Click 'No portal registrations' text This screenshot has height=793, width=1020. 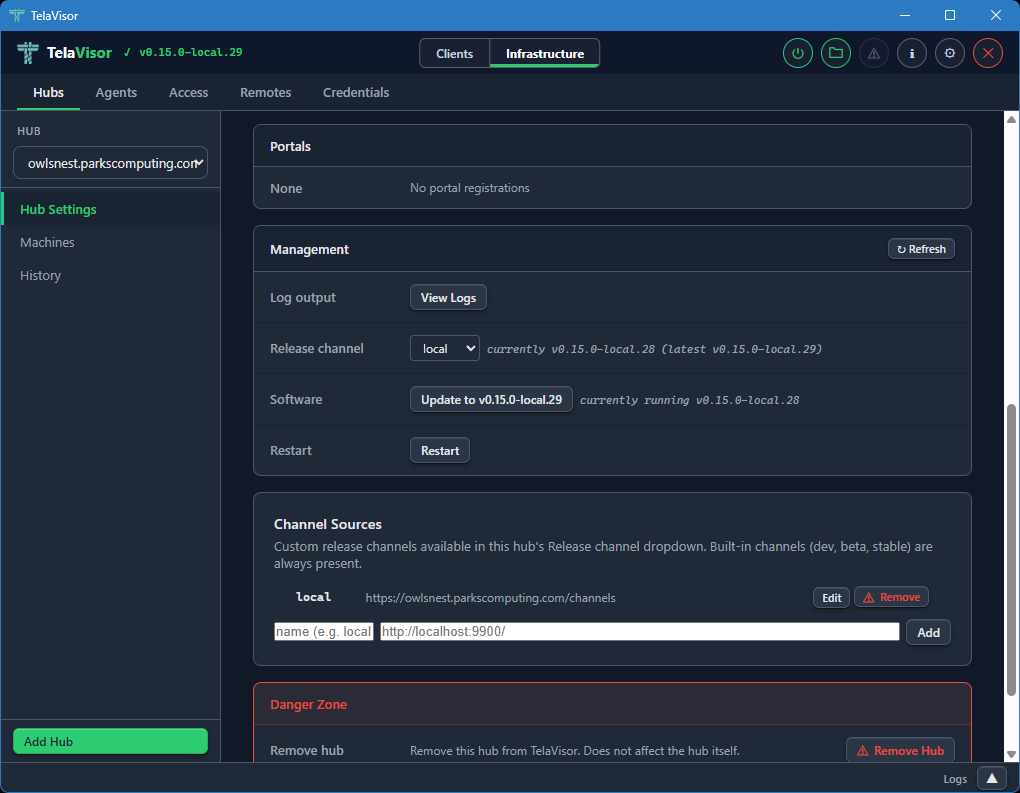(470, 188)
